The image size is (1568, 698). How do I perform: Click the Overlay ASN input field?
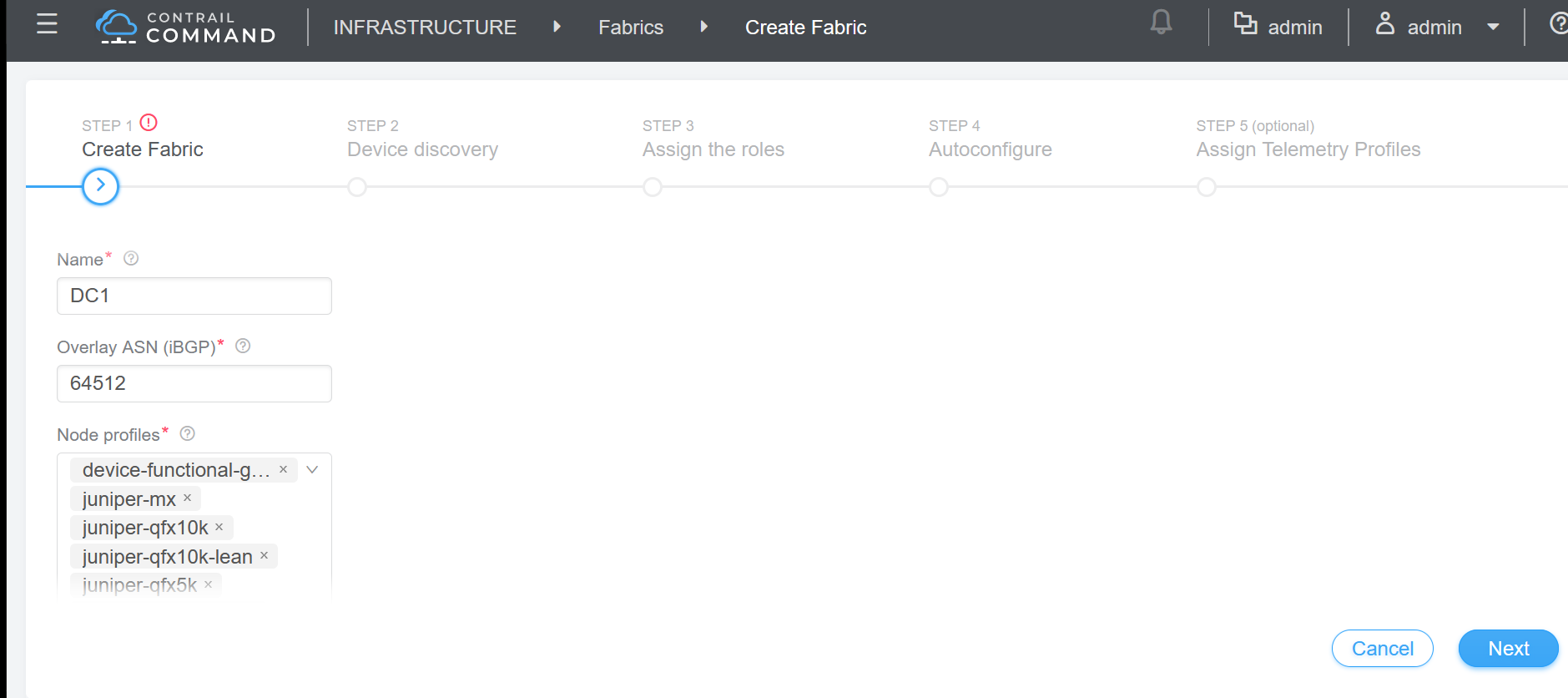[194, 383]
